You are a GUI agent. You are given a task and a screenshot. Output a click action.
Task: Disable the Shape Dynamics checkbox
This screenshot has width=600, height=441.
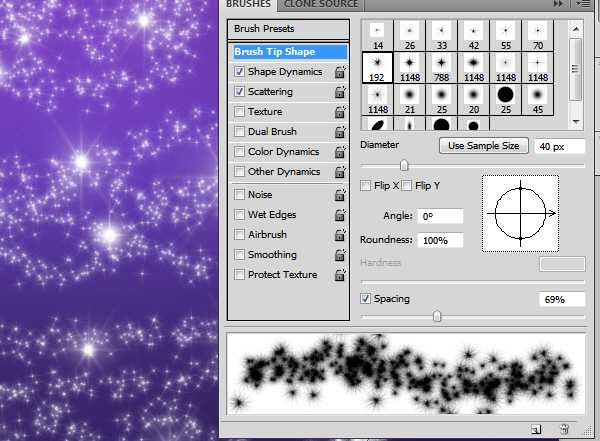point(238,72)
